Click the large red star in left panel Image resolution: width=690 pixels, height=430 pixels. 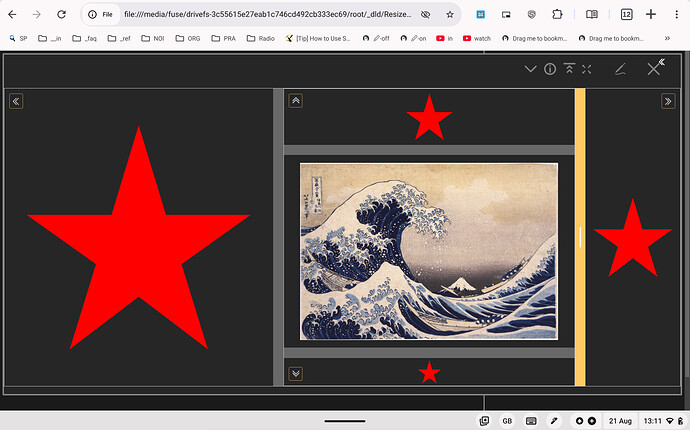click(139, 238)
